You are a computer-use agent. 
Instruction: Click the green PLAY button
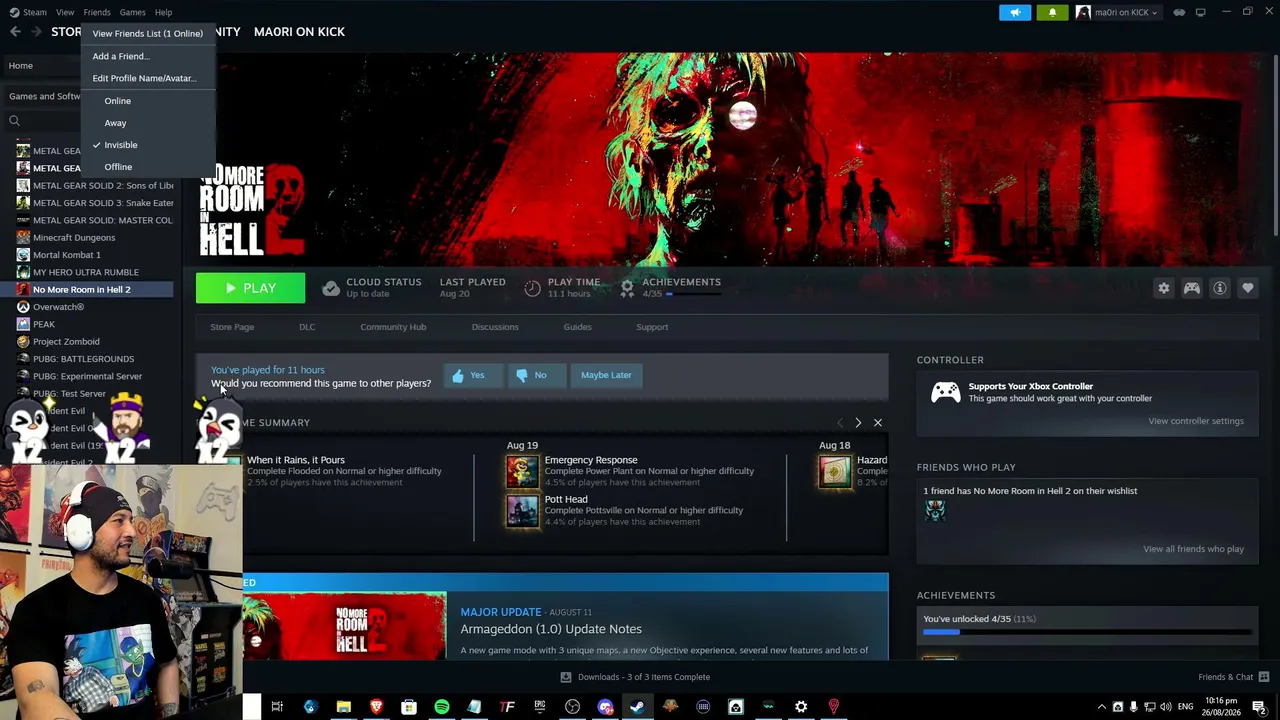[x=250, y=288]
